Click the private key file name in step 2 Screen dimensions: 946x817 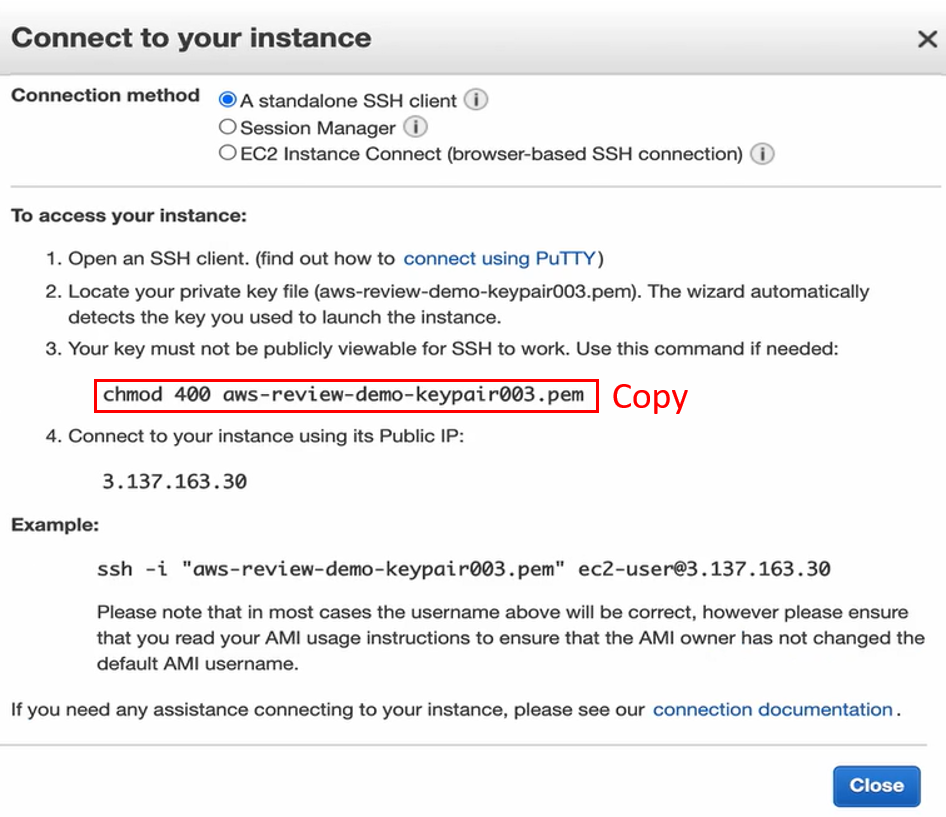(x=483, y=292)
